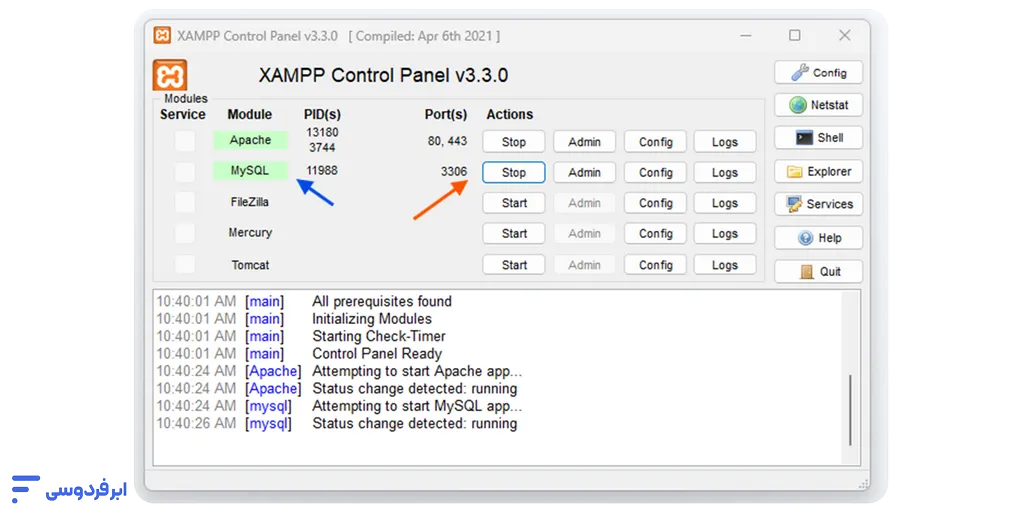Open Services with the services icon

(818, 204)
